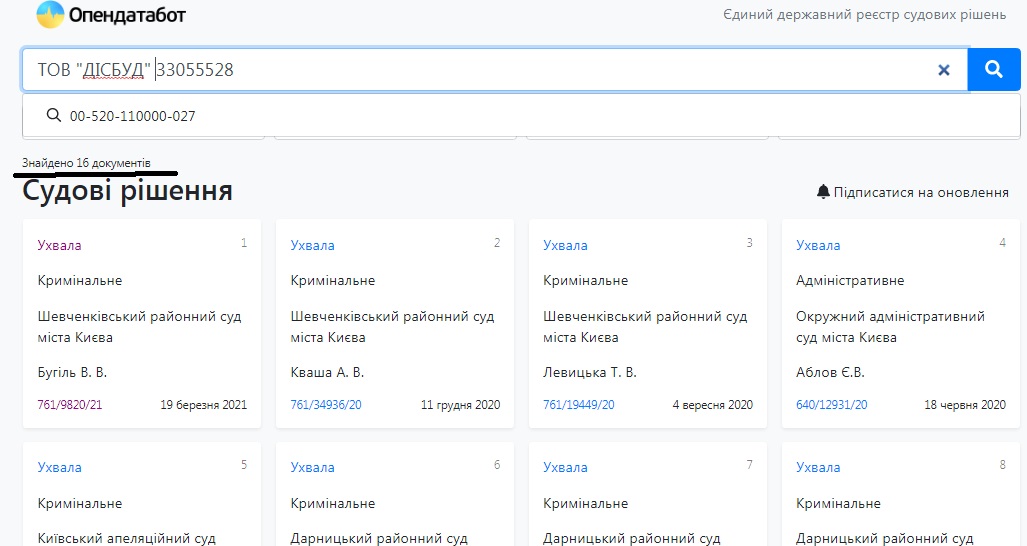Open the Ухвала link in card 1
Screen dimensions: 1027x546
[59, 245]
